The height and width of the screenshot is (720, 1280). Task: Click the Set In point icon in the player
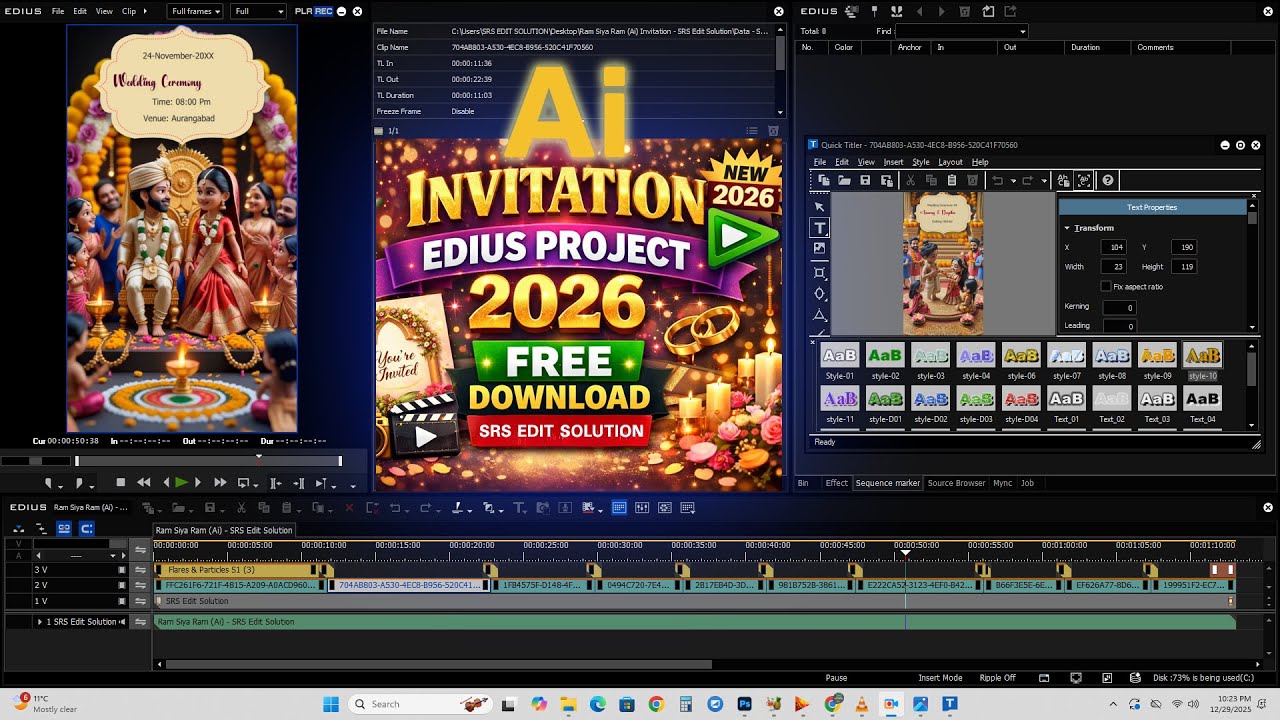(x=48, y=483)
